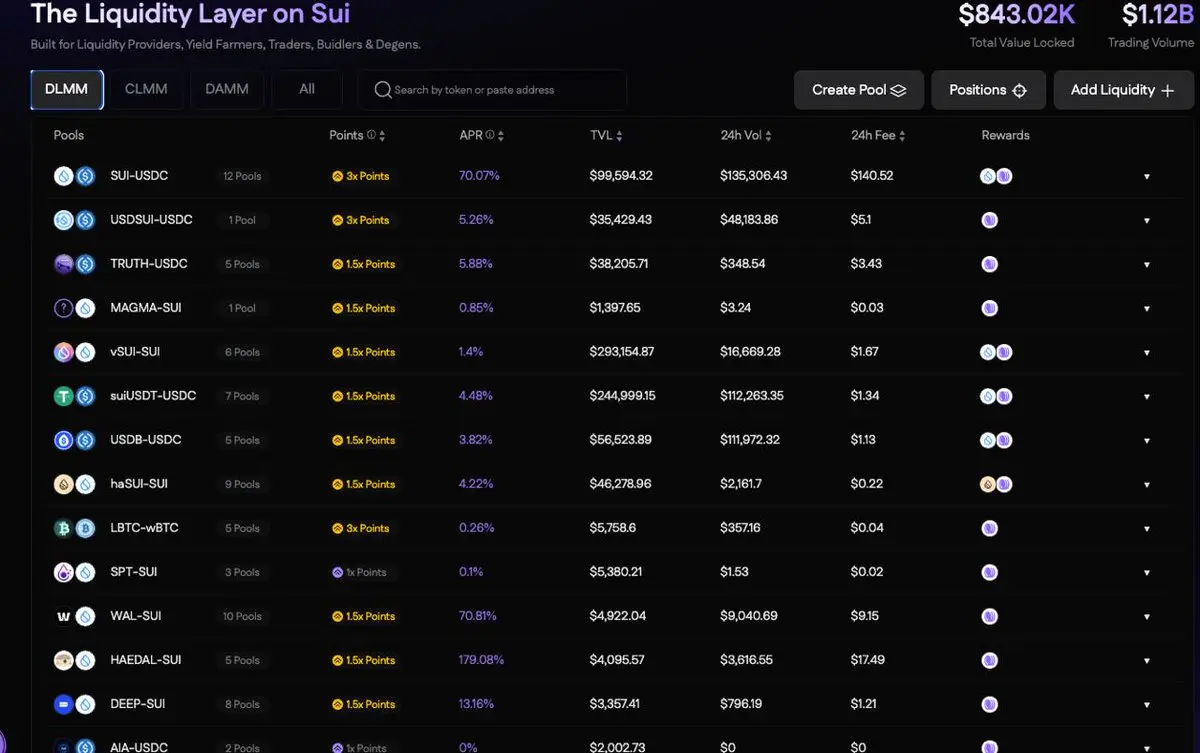The height and width of the screenshot is (753, 1200).
Task: Sort pools by the APR column
Action: click(501, 136)
